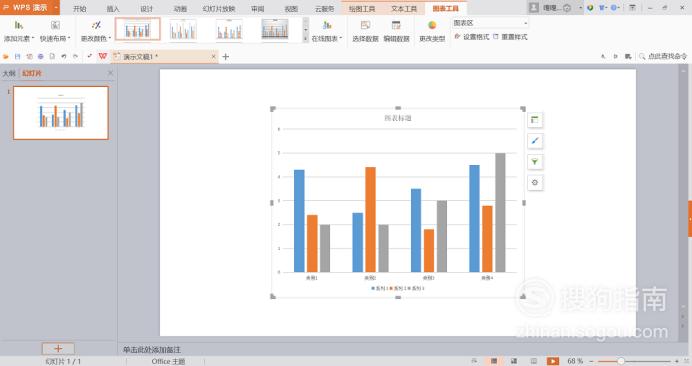This screenshot has height=366, width=692.
Task: Open the 图表区 chart area combo box
Action: coord(490,23)
